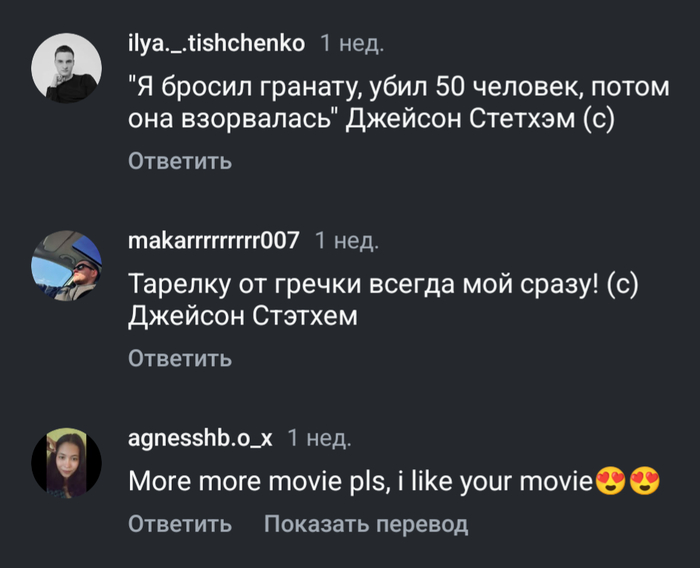The height and width of the screenshot is (568, 700).
Task: Reply to makarrrrrrrrr007's comment
Action: point(180,358)
